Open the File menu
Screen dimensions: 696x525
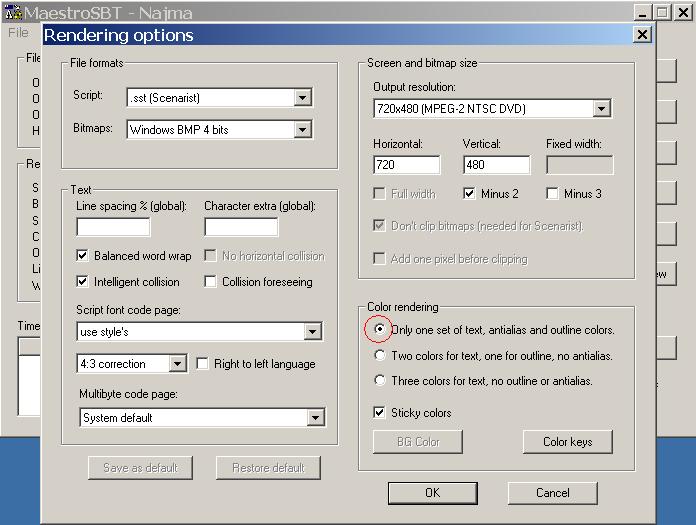pos(18,32)
